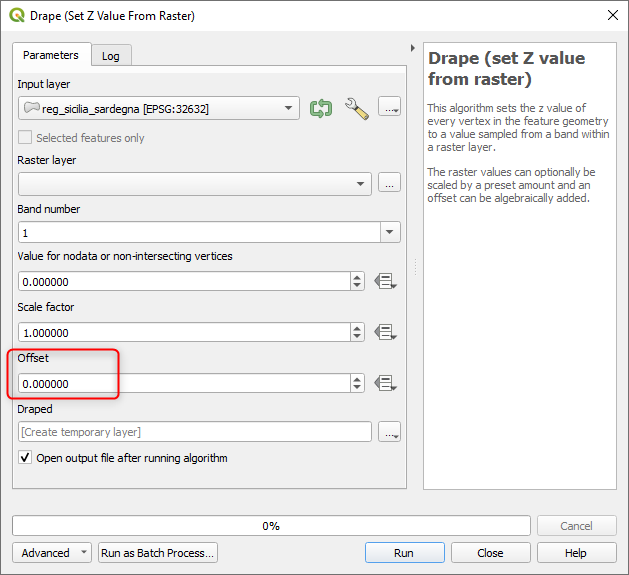
Task: Collapse the help panel with arrow
Action: click(413, 48)
